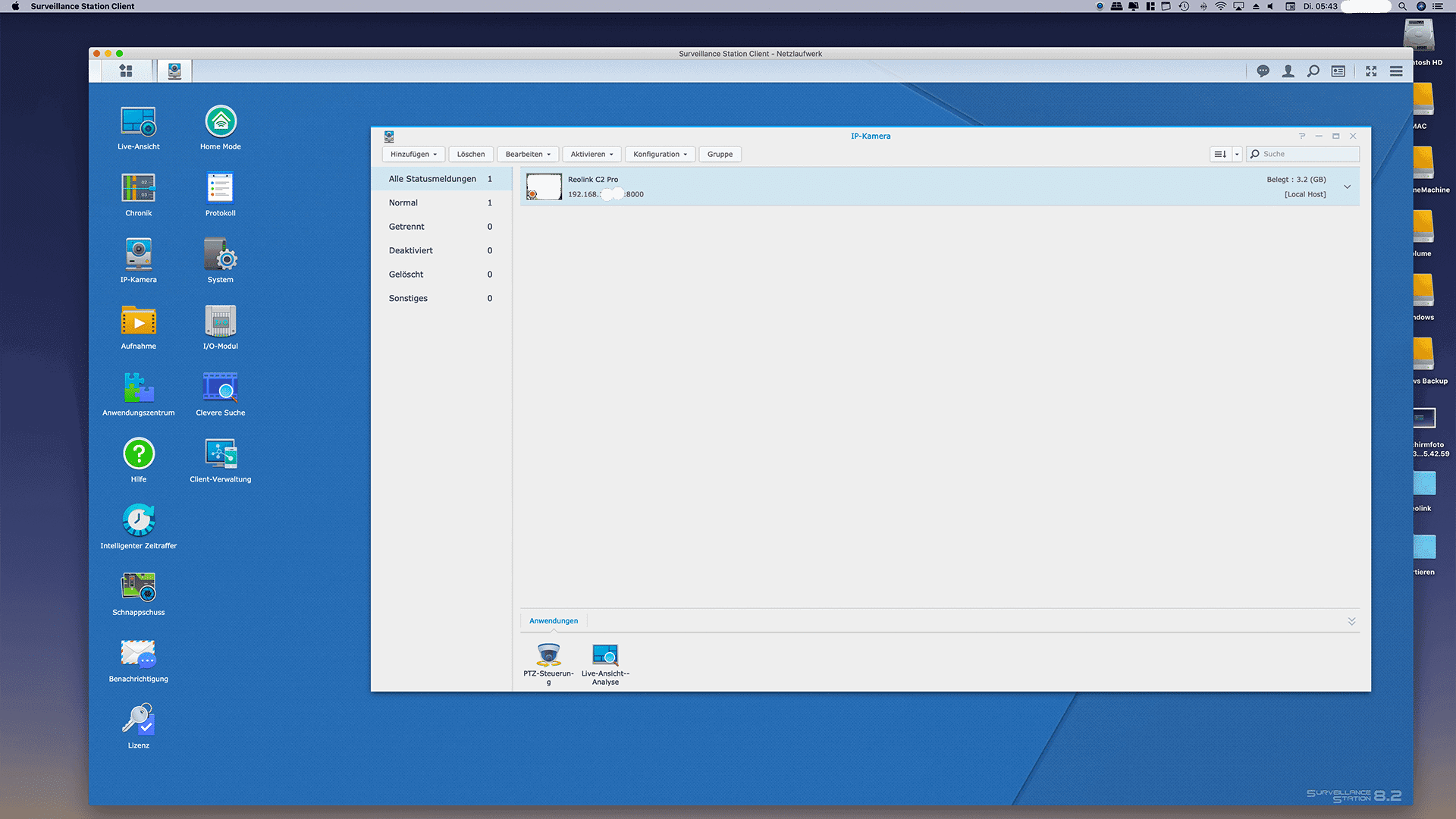Click the list sort view button
This screenshot has width=1456, height=819.
tap(1220, 154)
